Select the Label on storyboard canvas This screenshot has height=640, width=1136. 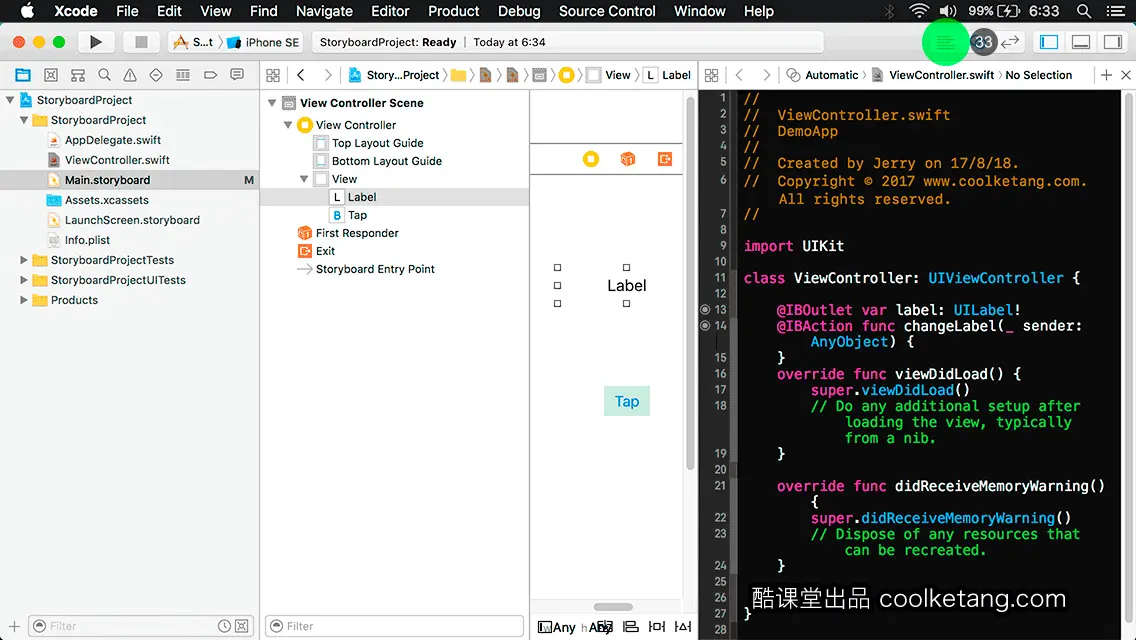pos(627,286)
